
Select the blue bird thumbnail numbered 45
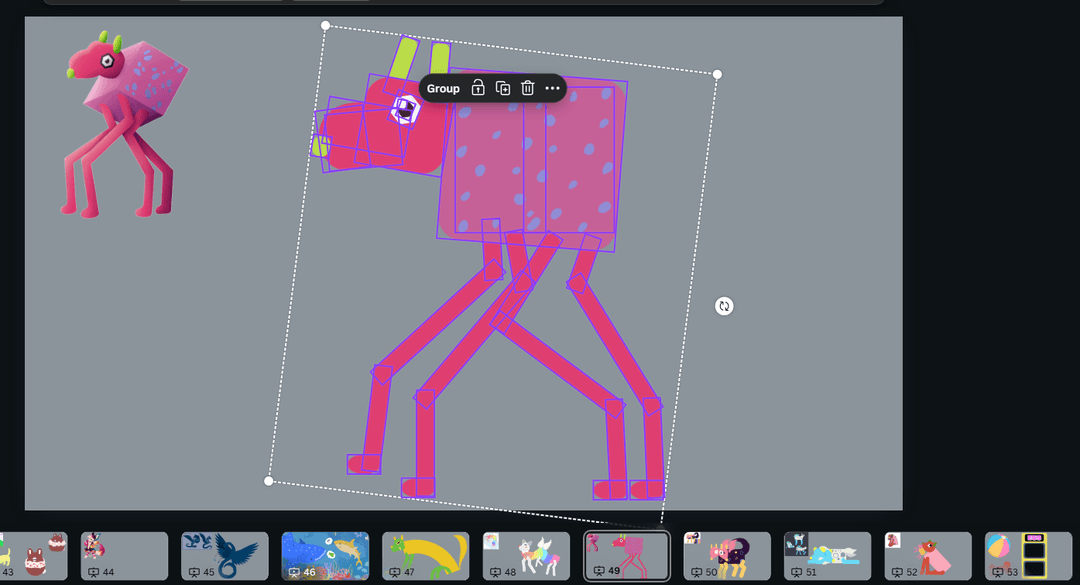coord(226,553)
